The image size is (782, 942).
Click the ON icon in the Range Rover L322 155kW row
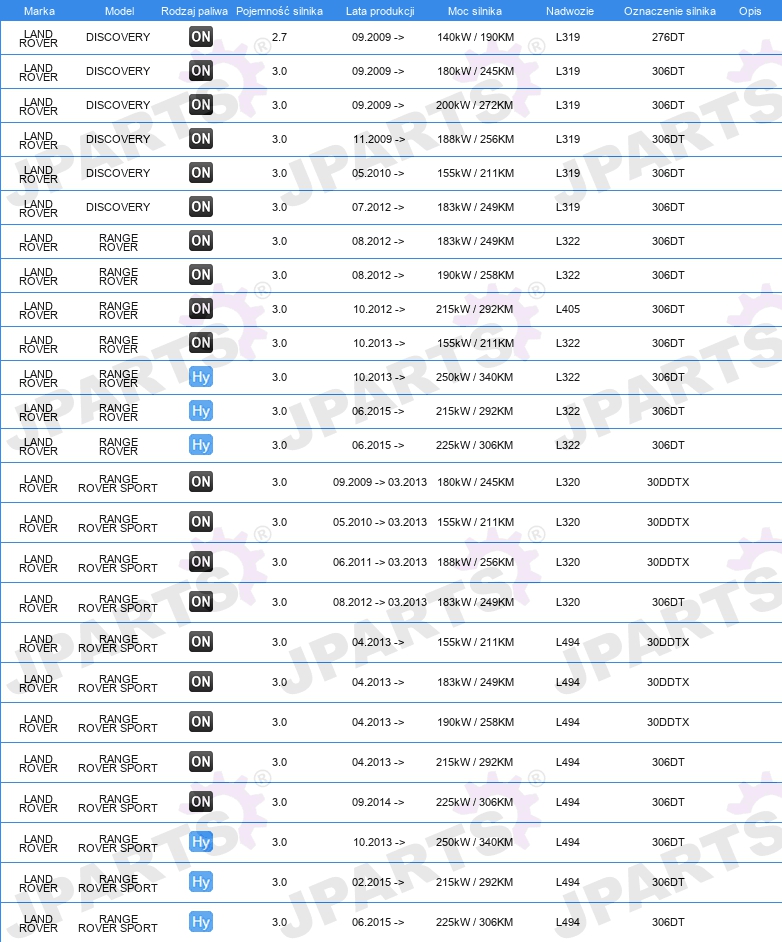point(201,343)
